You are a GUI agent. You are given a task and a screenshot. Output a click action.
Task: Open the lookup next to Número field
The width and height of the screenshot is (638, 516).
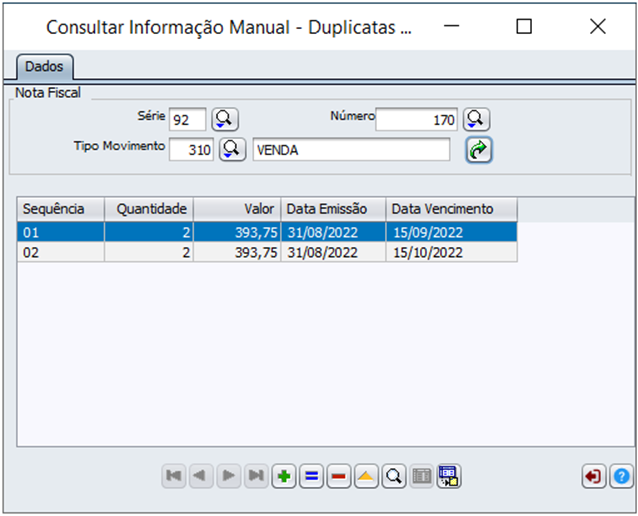click(x=476, y=120)
